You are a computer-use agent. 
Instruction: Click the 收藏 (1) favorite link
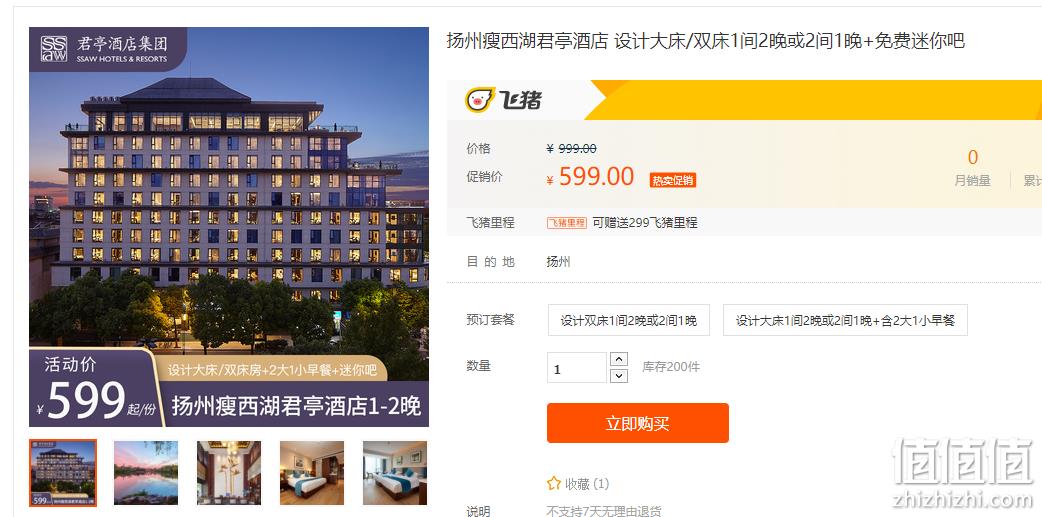click(578, 484)
